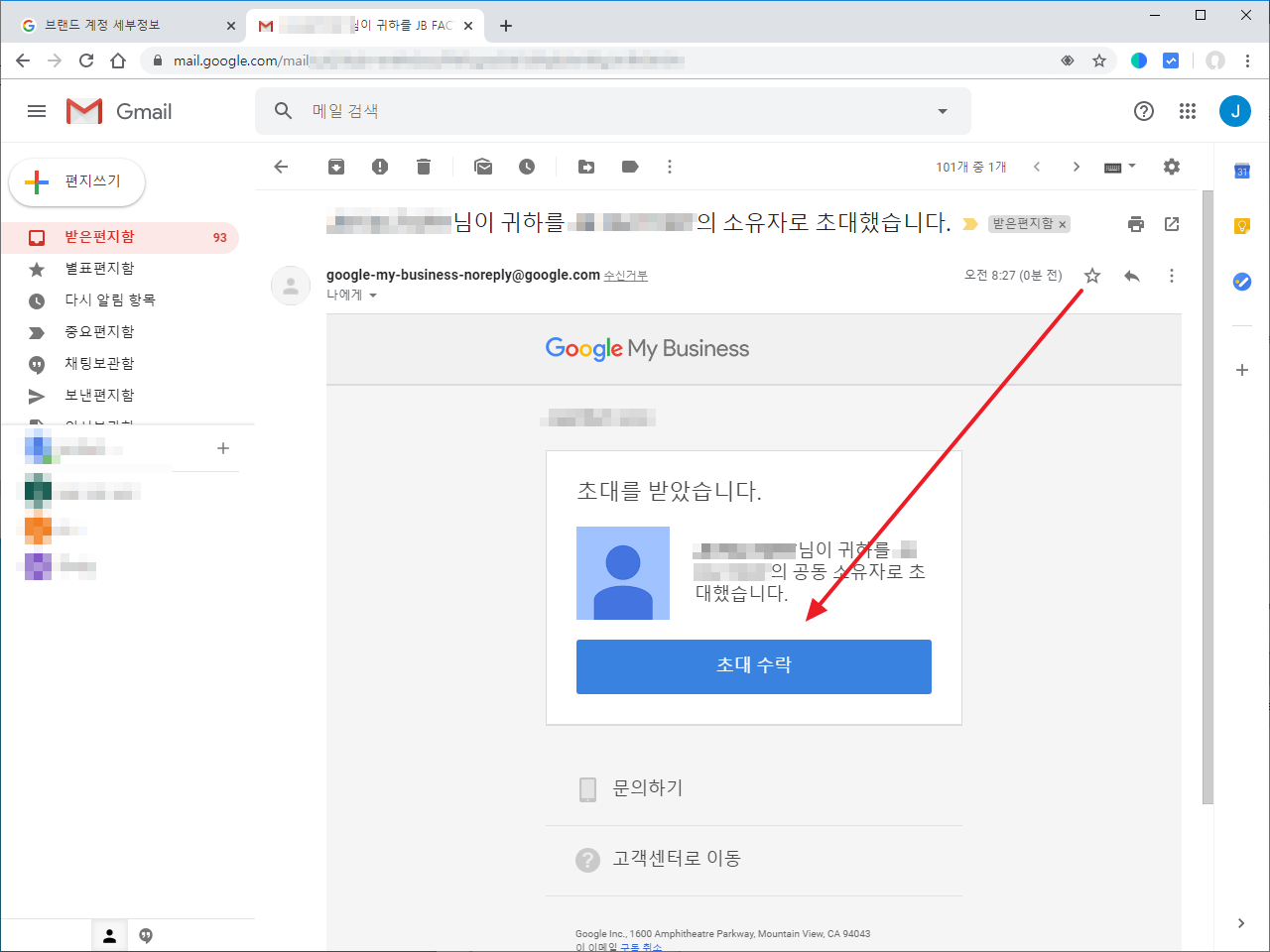Open the Labels tag icon
Screen dimensions: 1270x952
click(x=630, y=167)
